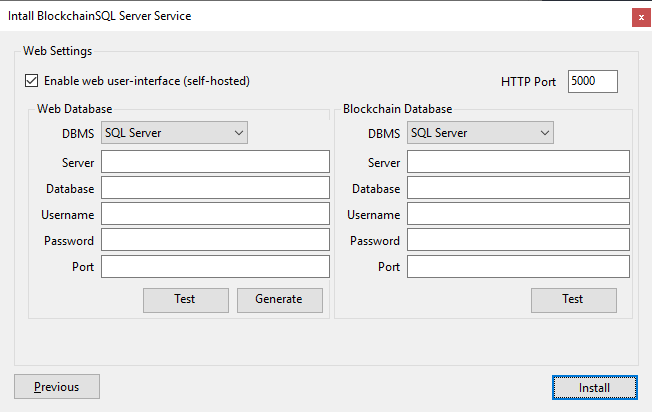Screen dimensions: 652x412
Task: Focus the Web Database Password field
Action: tap(215, 240)
